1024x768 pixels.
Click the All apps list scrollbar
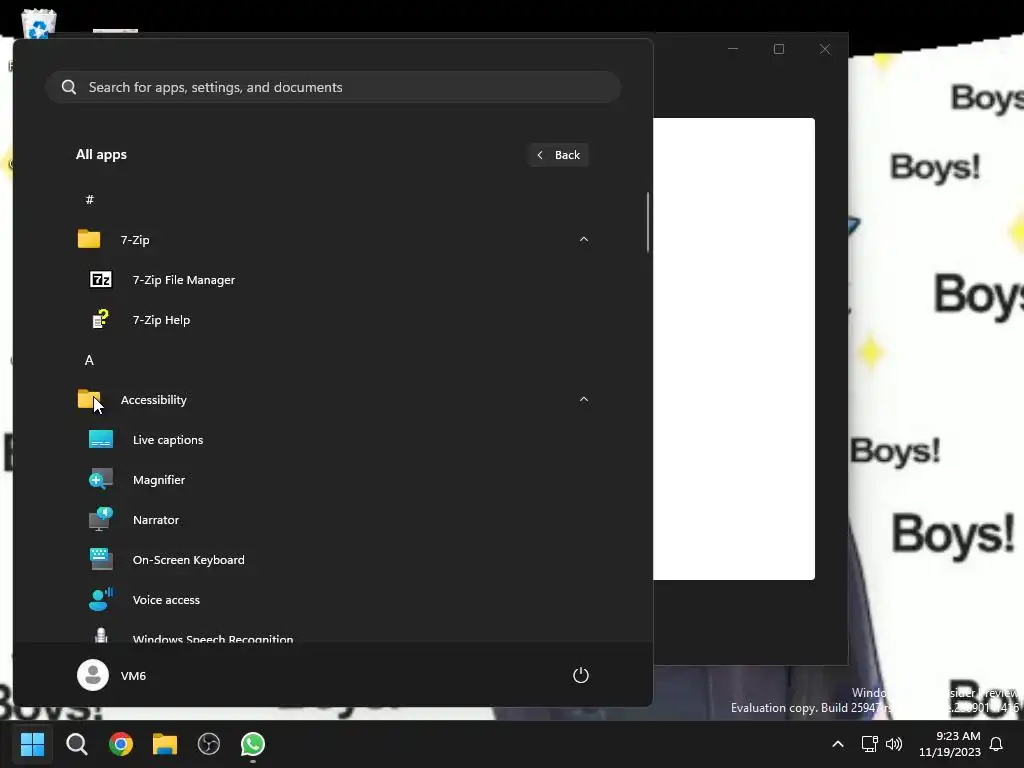coord(648,222)
